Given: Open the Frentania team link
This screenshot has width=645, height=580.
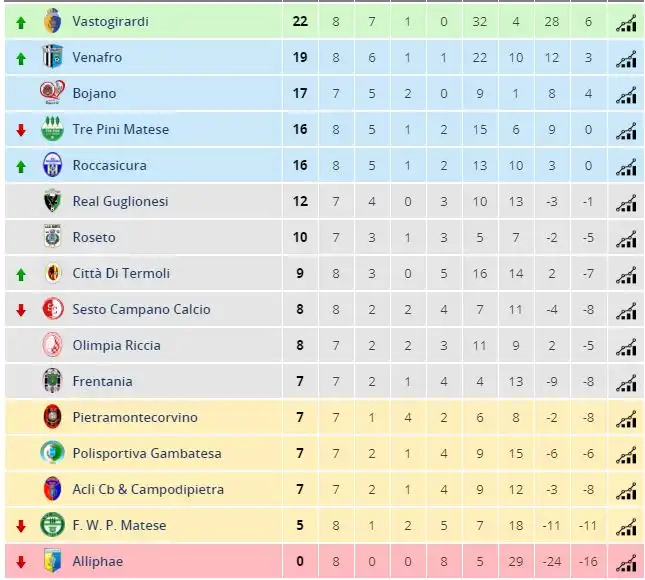Looking at the screenshot, I should click(x=102, y=381).
